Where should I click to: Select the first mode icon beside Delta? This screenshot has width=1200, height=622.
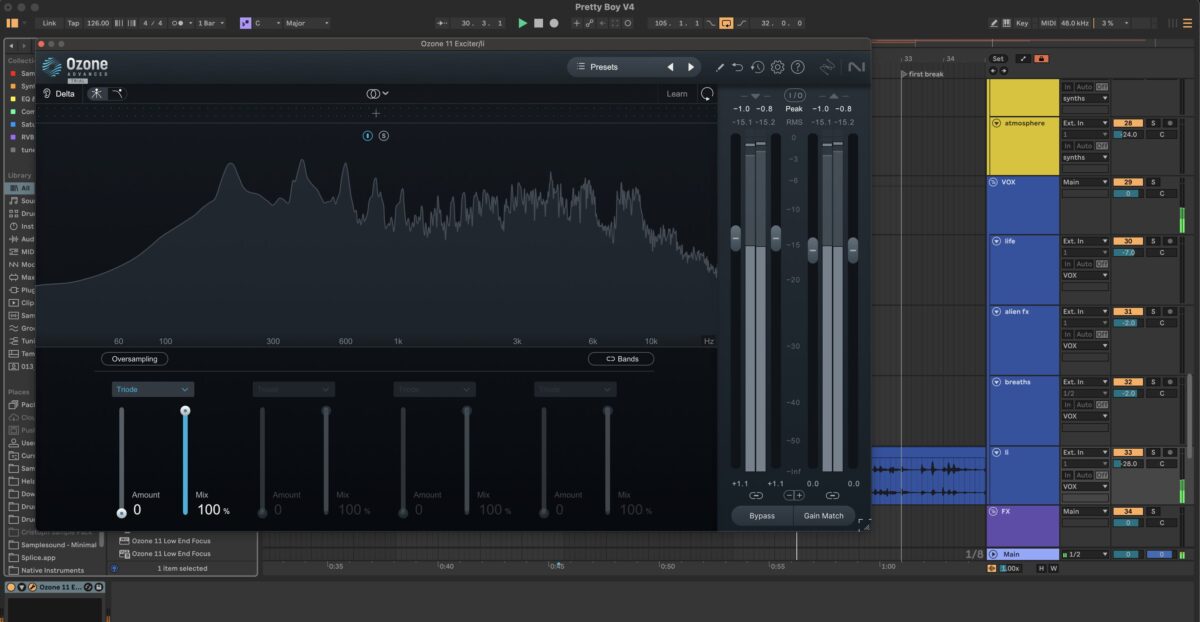[97, 93]
